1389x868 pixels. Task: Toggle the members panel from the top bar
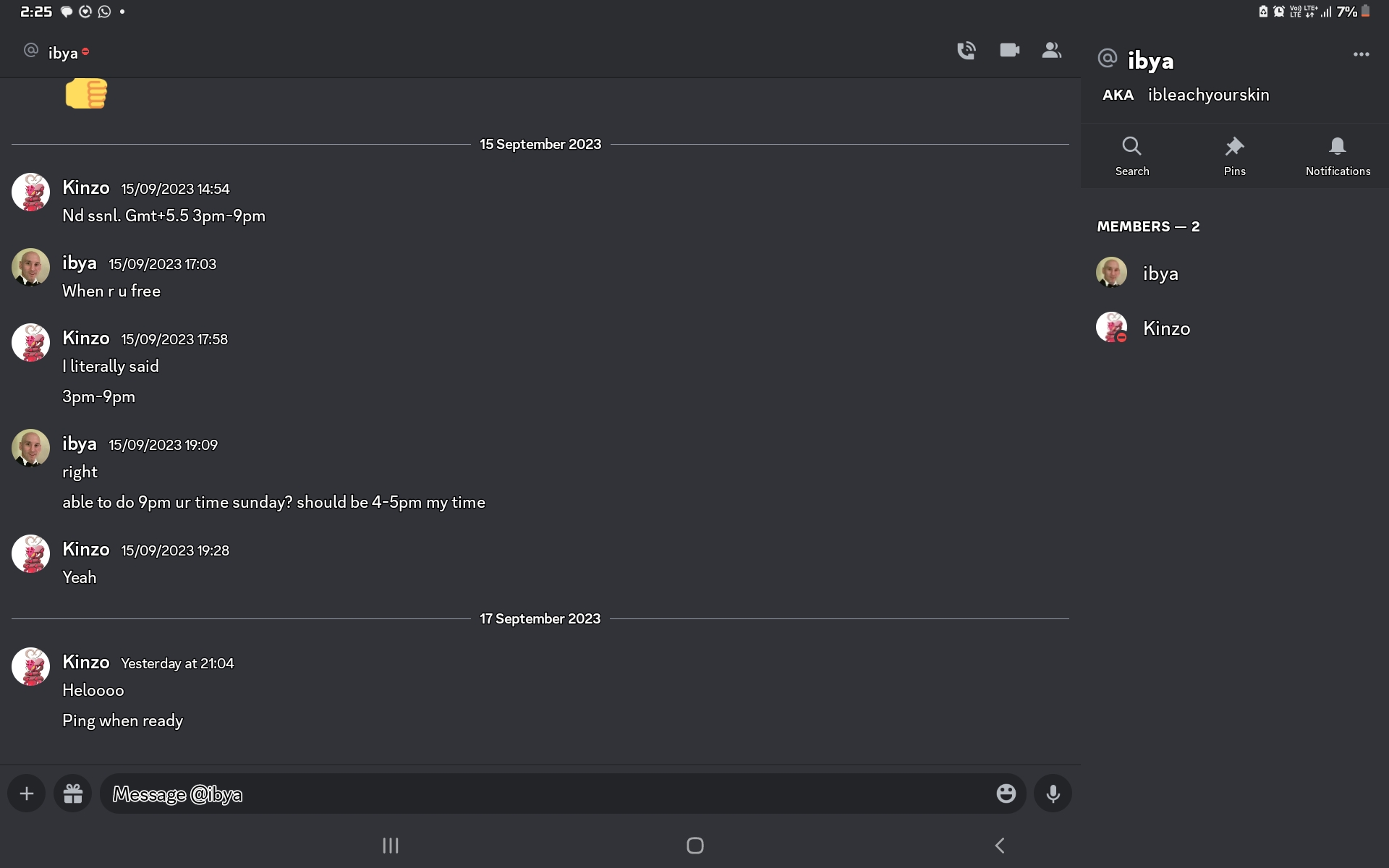tap(1052, 51)
